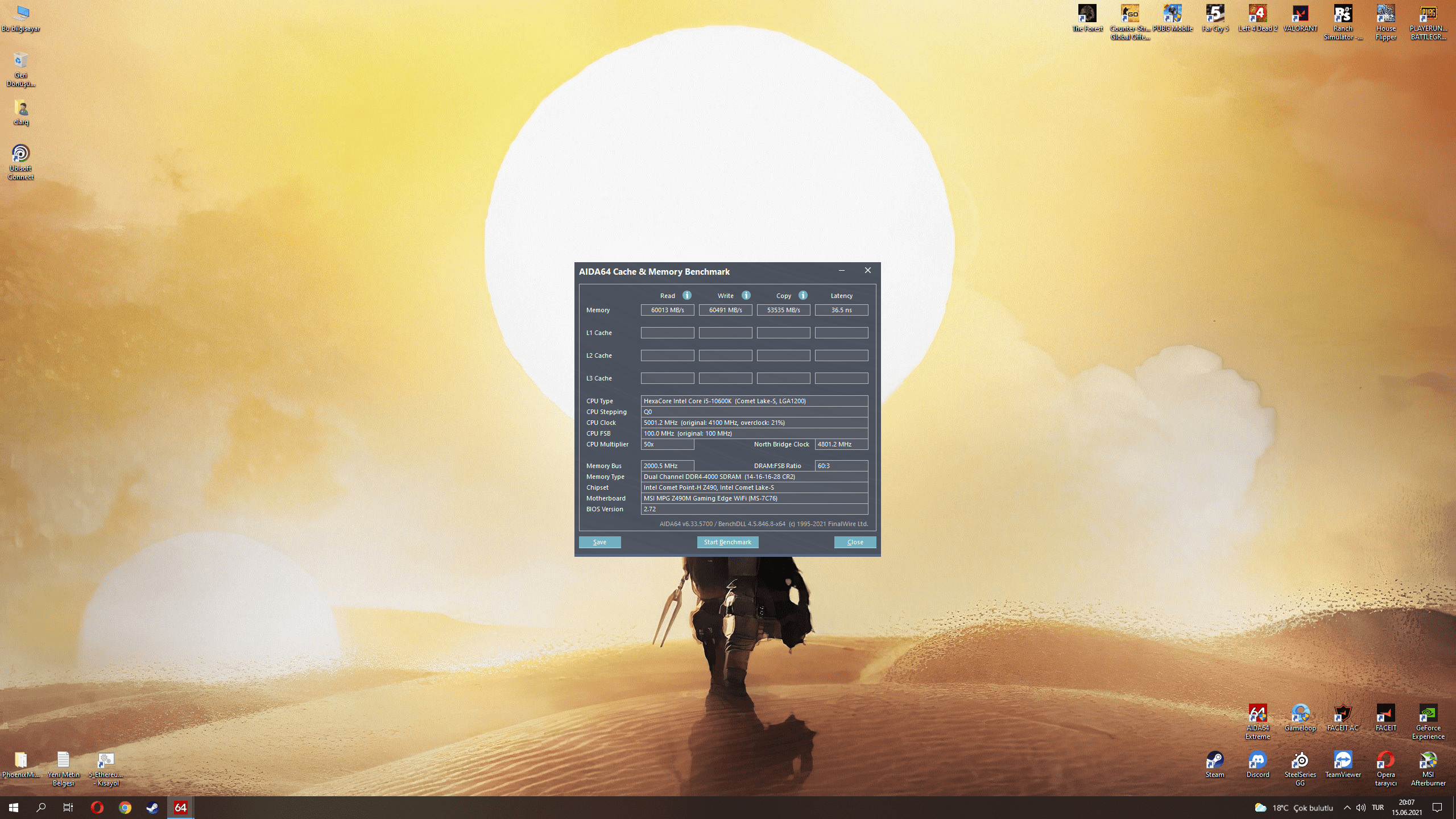Open PhoenixMiner folder on desktop
Image resolution: width=1456 pixels, height=819 pixels.
click(21, 764)
